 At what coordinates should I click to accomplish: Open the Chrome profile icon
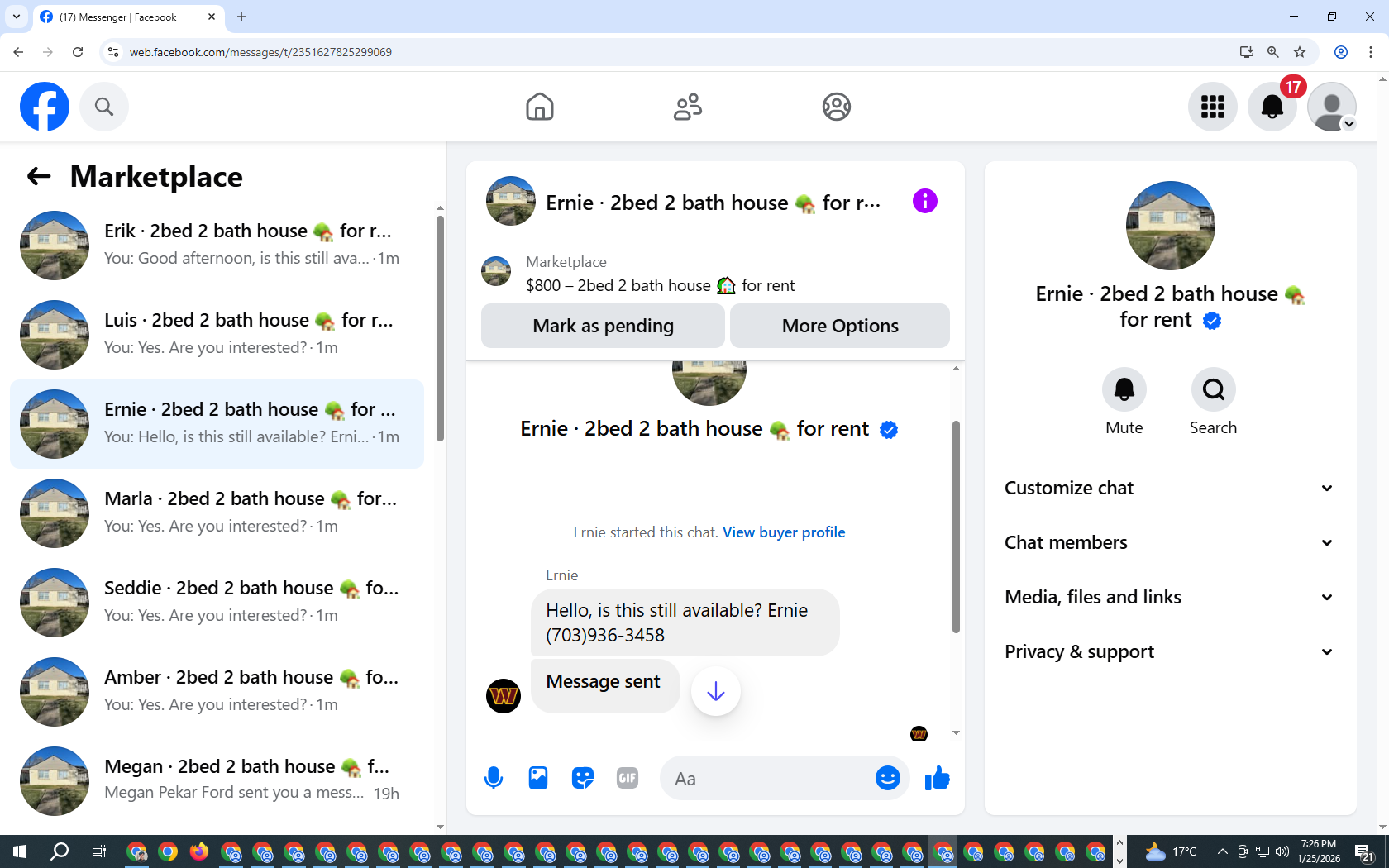pos(1341,52)
